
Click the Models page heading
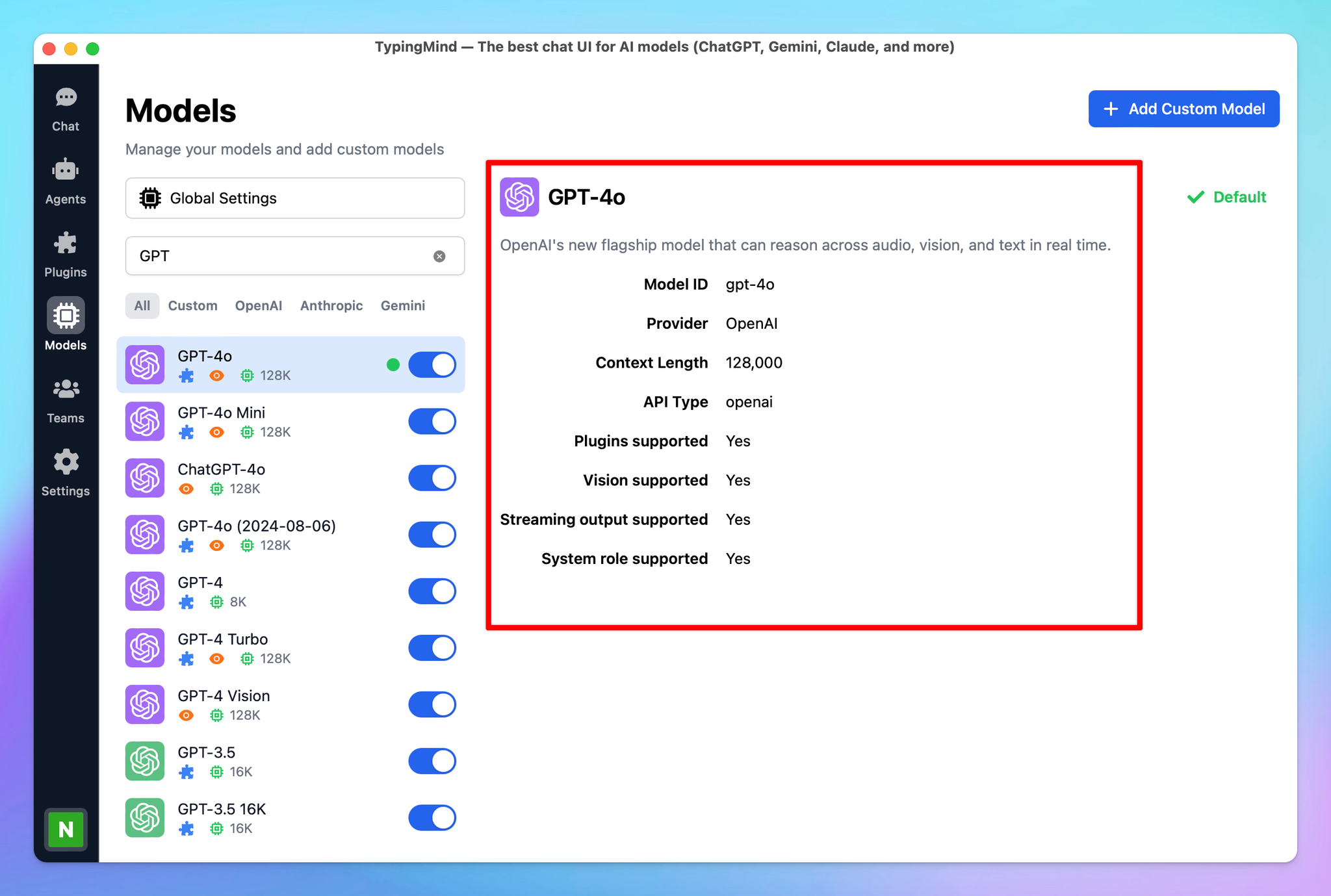(181, 110)
